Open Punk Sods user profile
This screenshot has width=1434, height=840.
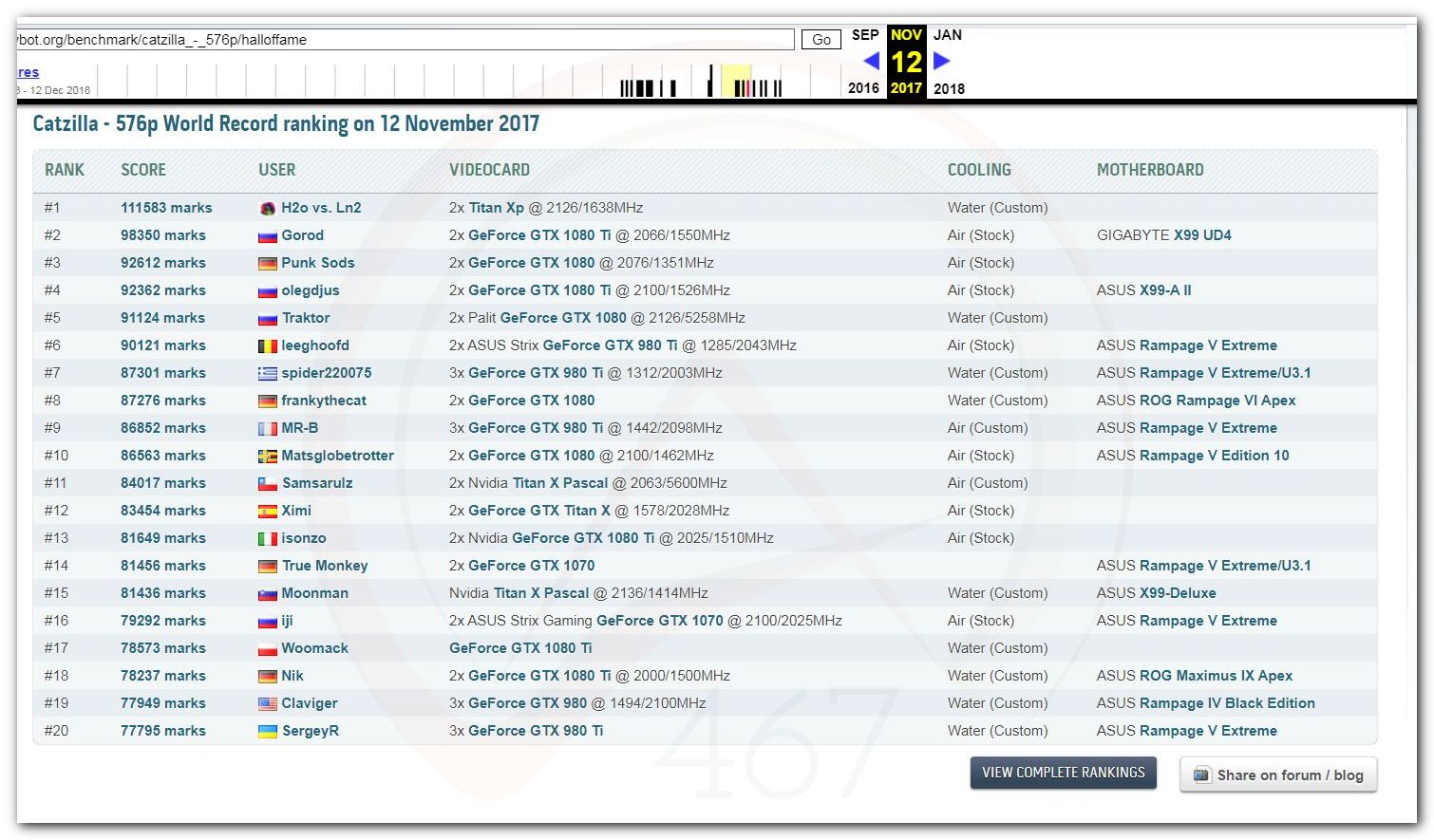point(318,263)
